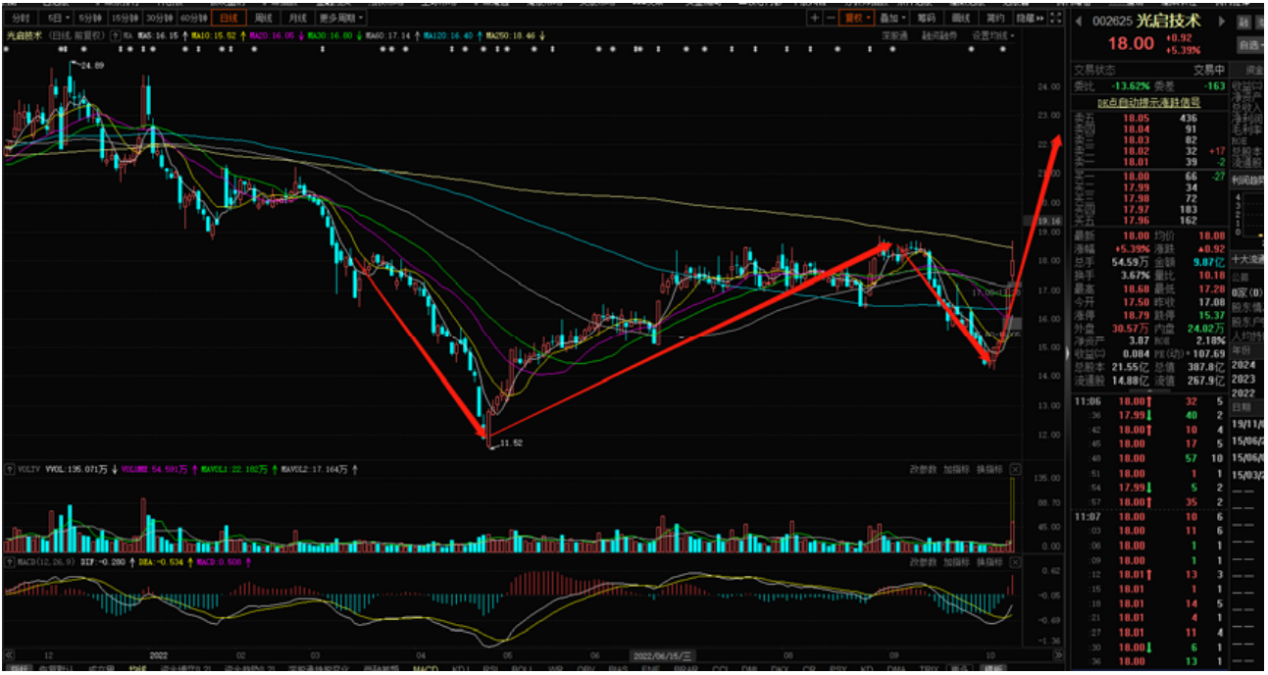This screenshot has height=675, width=1268.
Task: Click the 简约 simple mode button
Action: click(x=995, y=18)
